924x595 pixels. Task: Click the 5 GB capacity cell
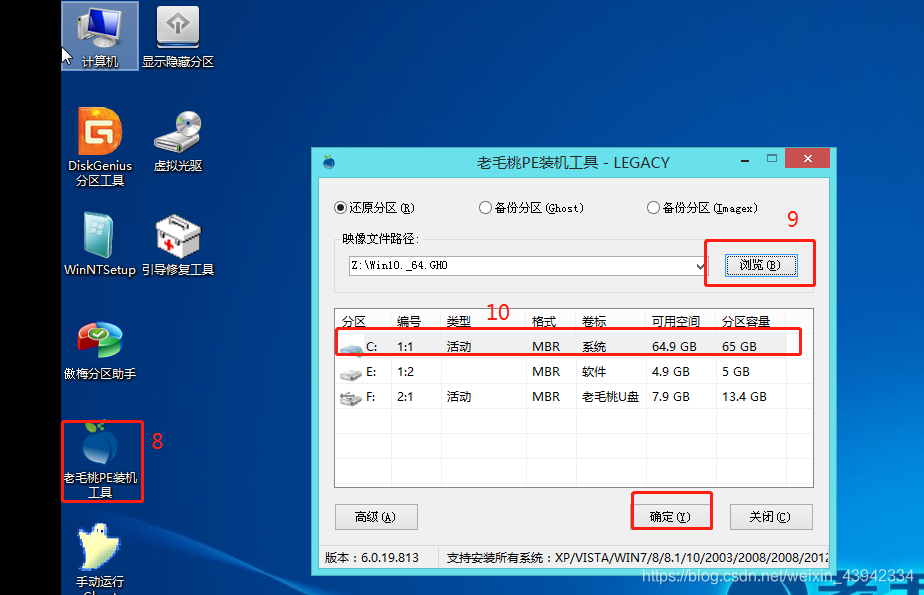point(735,372)
